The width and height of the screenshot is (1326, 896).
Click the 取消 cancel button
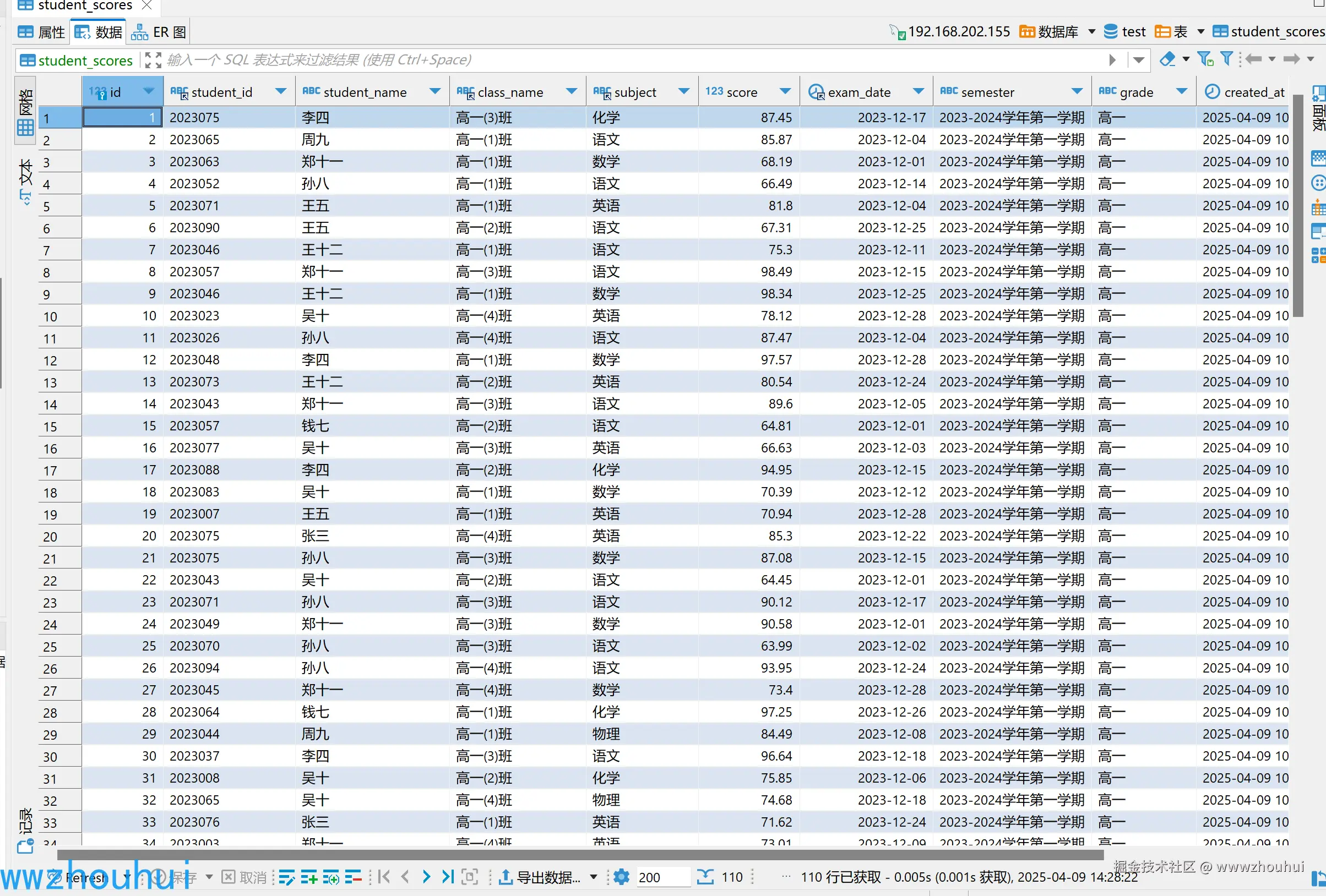click(x=244, y=877)
